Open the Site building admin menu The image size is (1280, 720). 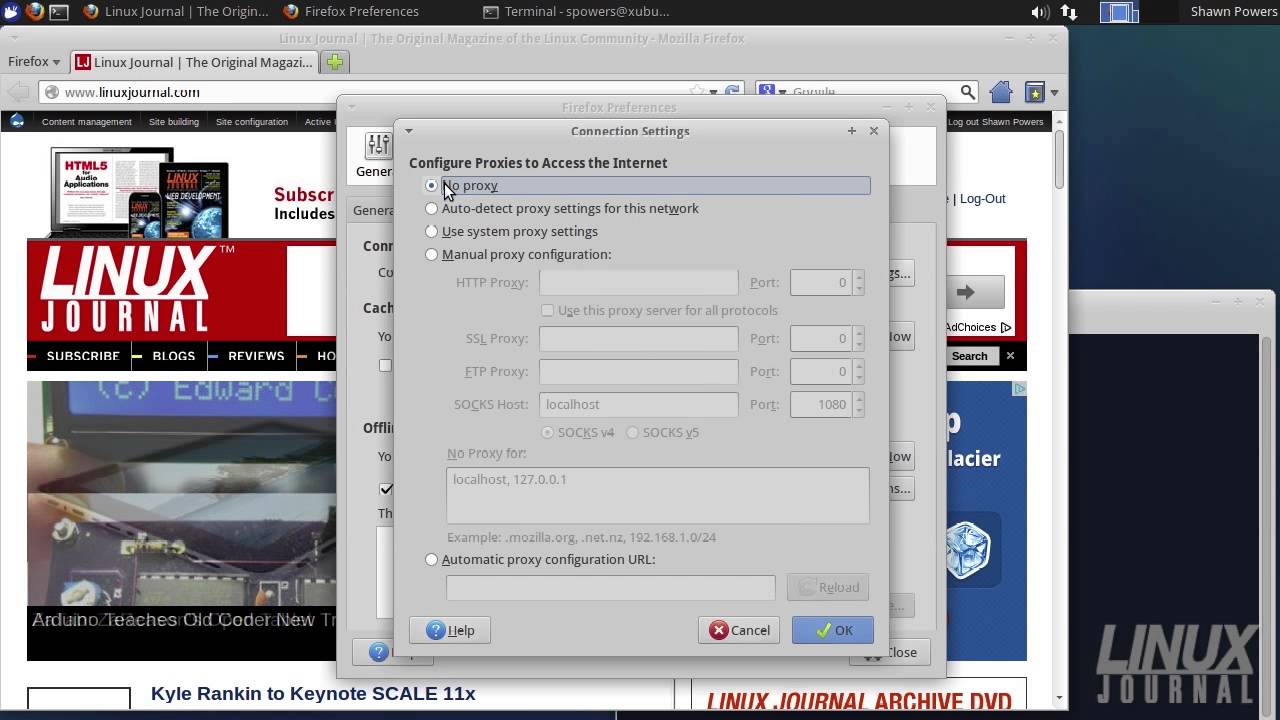click(174, 121)
